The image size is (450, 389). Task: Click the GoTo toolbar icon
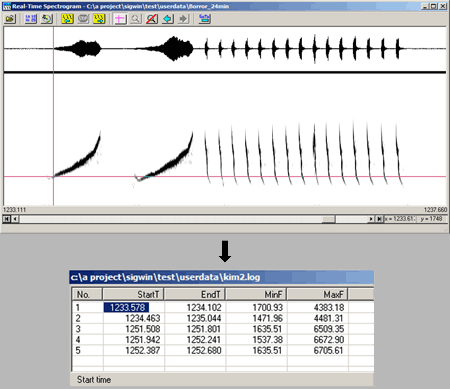click(204, 19)
